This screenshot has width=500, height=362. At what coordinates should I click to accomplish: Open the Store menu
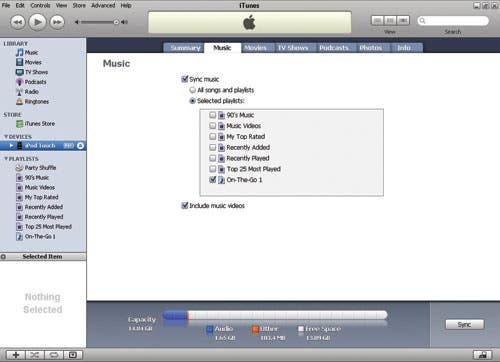(79, 5)
